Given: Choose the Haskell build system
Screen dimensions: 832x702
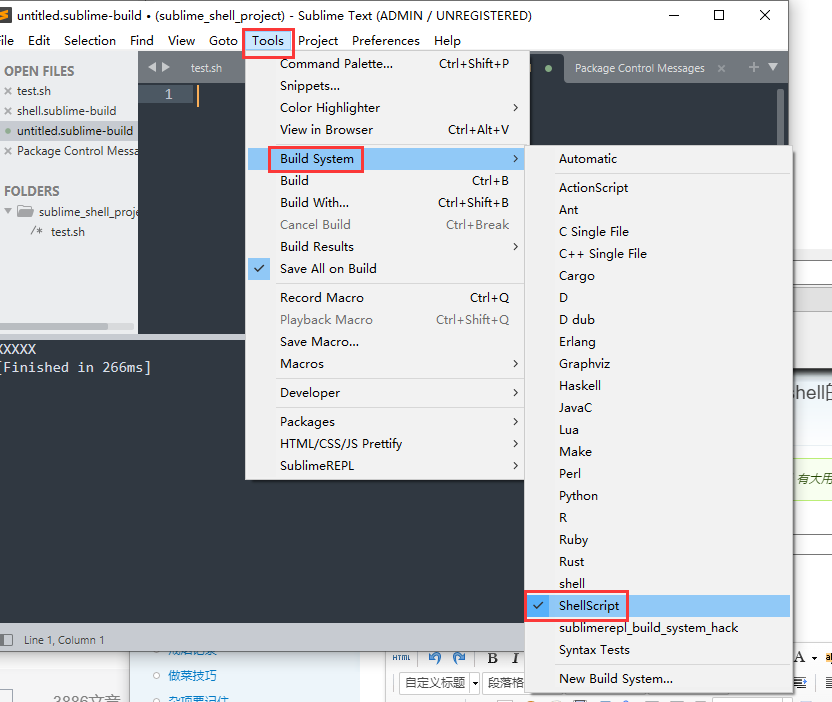Looking at the screenshot, I should 659,386.
